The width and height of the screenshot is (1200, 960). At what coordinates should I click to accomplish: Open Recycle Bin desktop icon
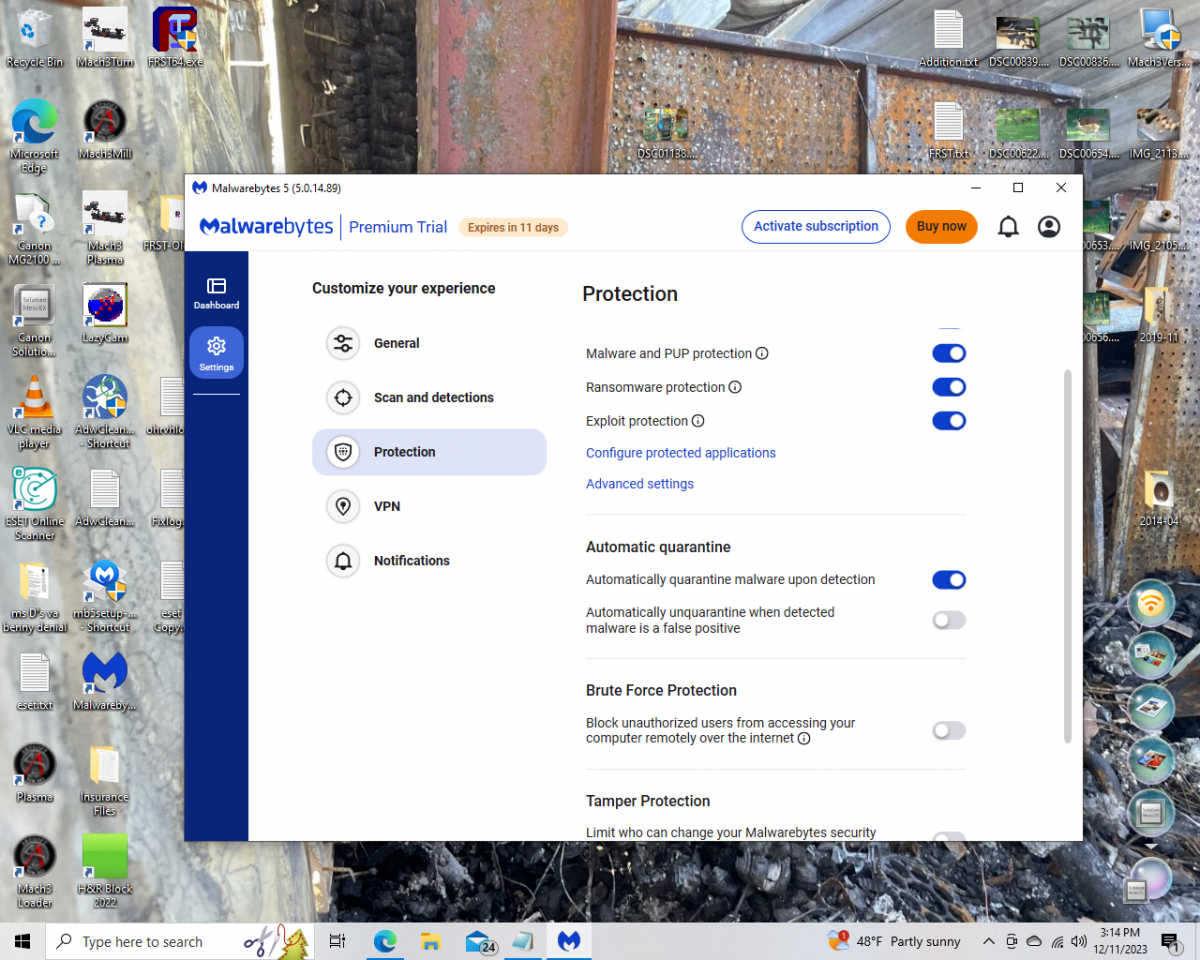(35, 38)
